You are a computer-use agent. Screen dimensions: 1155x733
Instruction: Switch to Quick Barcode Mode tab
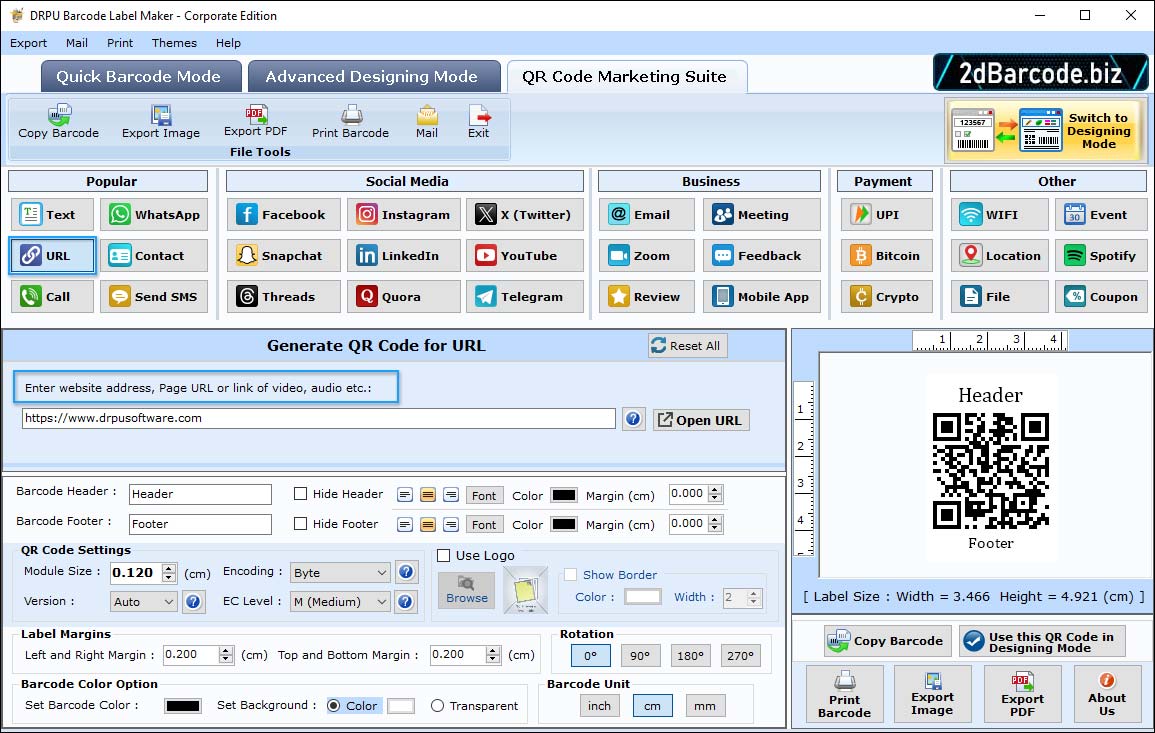tap(140, 77)
